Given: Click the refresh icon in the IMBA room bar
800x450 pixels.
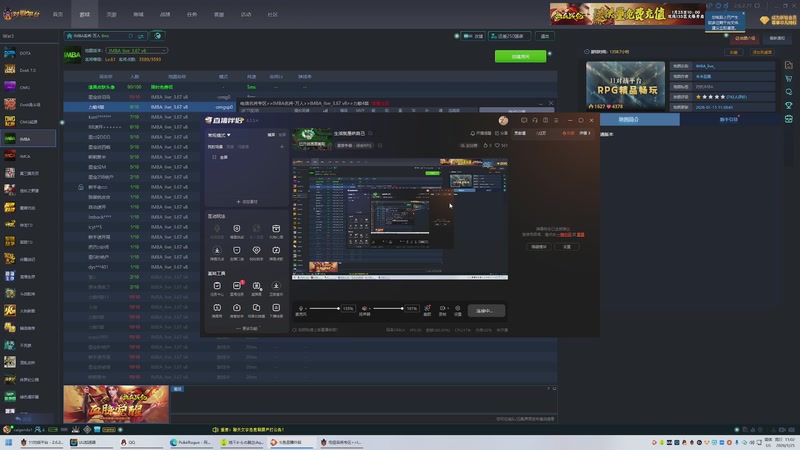Looking at the screenshot, I should [131, 36].
